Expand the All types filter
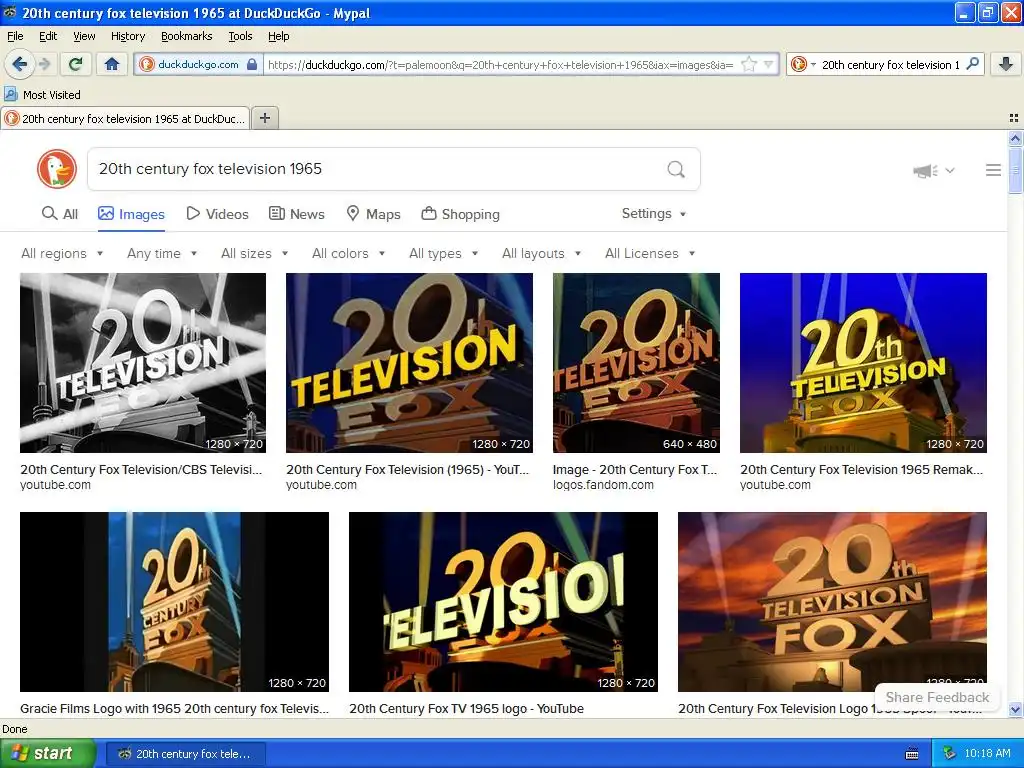 click(443, 253)
